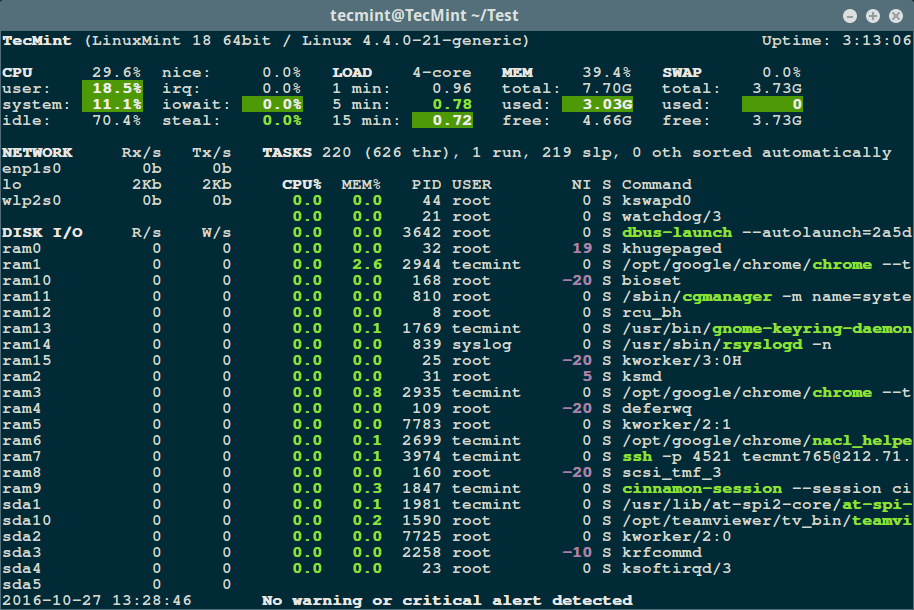Select the enp1s0 network interface row
The height and width of the screenshot is (610, 914).
tap(30, 168)
